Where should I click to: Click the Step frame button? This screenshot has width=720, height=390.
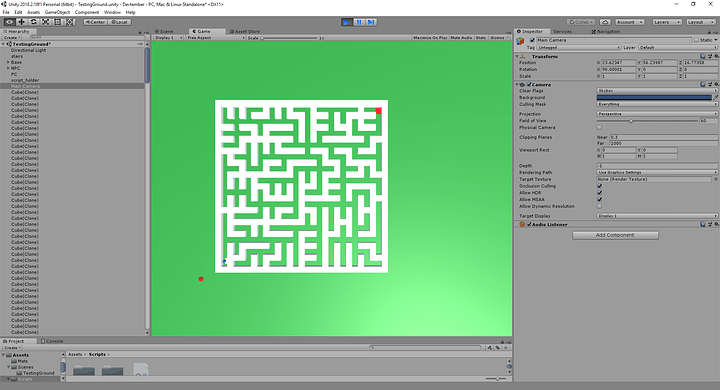click(371, 22)
